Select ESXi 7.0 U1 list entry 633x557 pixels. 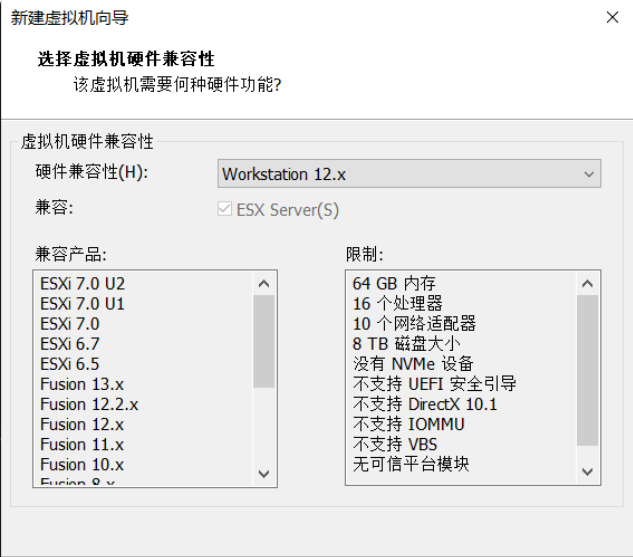click(83, 304)
